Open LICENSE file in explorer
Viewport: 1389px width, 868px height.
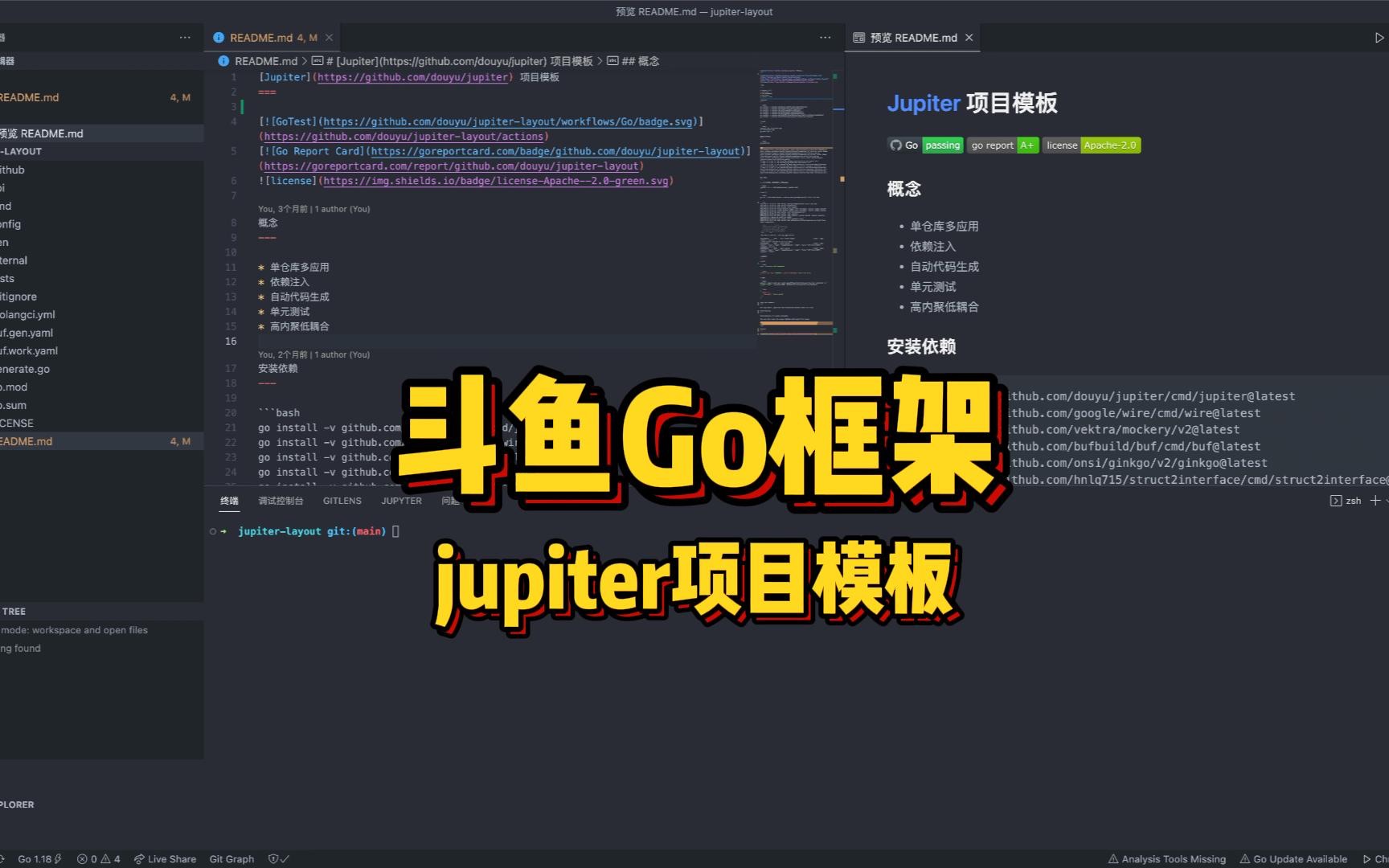(x=101, y=423)
